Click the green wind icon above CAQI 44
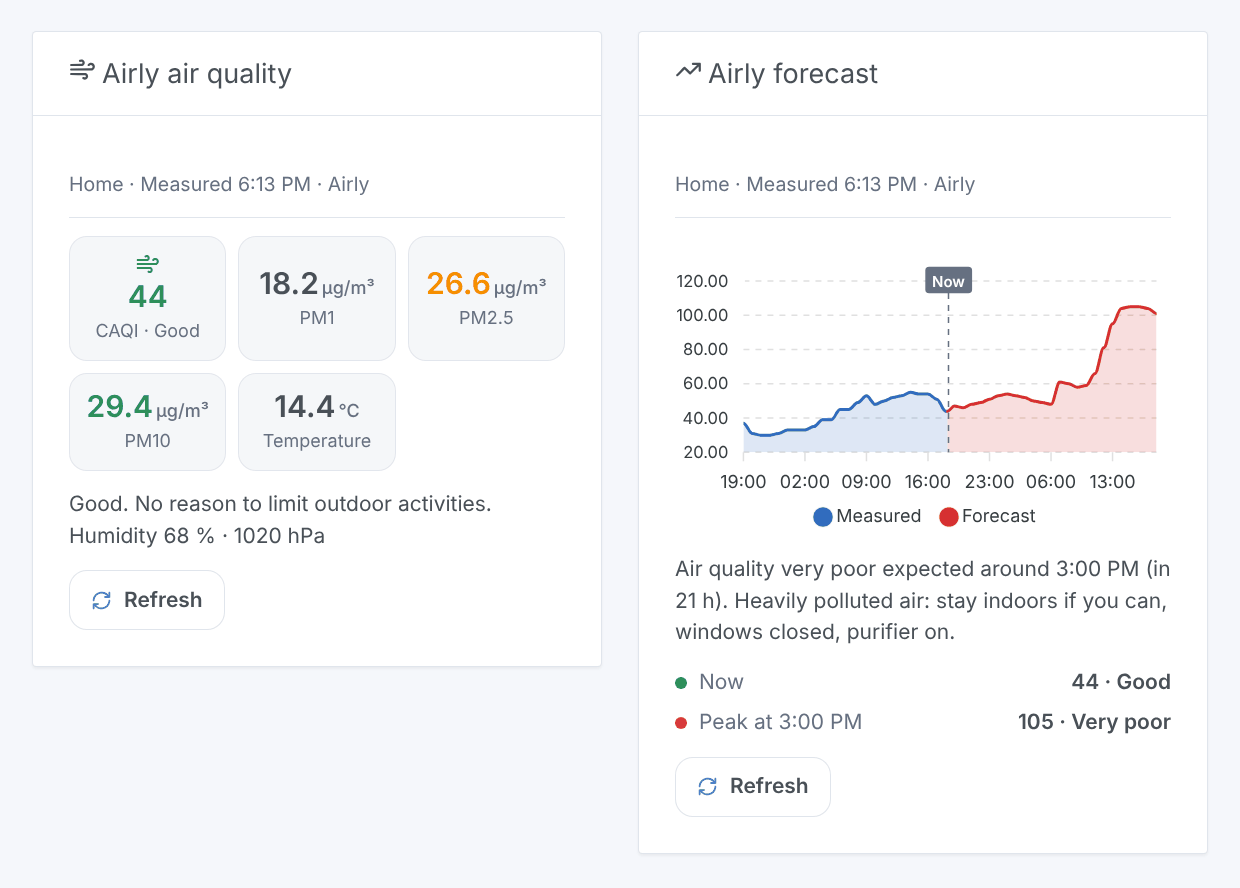Image resolution: width=1240 pixels, height=888 pixels. point(147,264)
